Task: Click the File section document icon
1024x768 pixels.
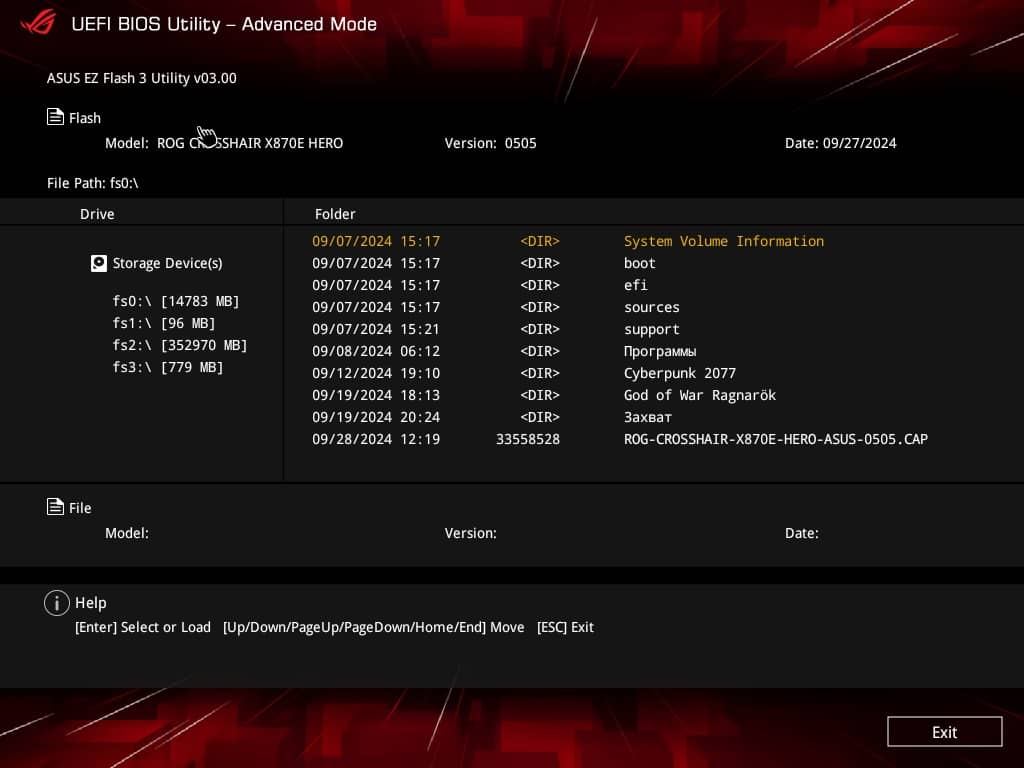Action: 55,507
